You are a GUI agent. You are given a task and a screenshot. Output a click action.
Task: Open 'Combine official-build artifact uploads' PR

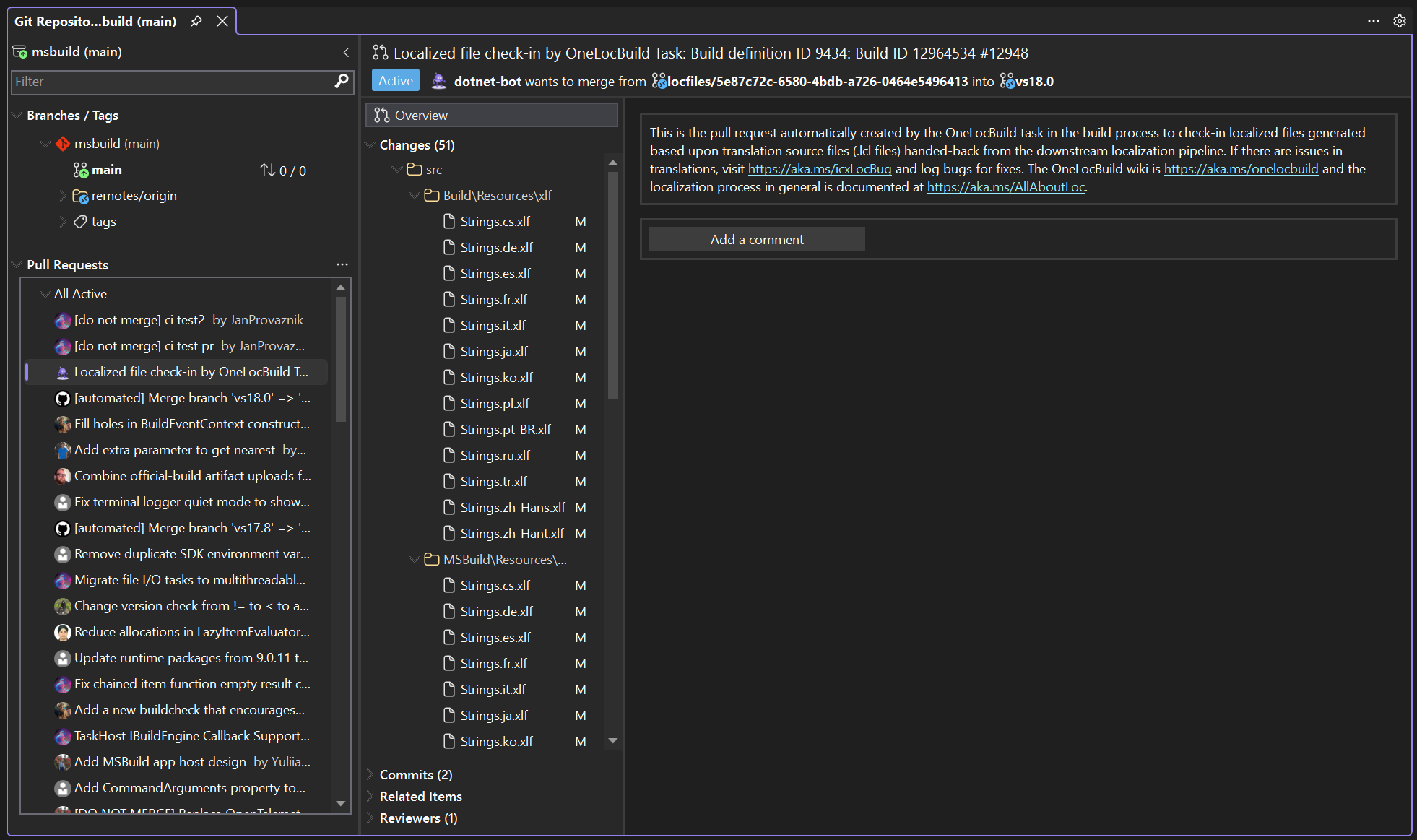192,476
